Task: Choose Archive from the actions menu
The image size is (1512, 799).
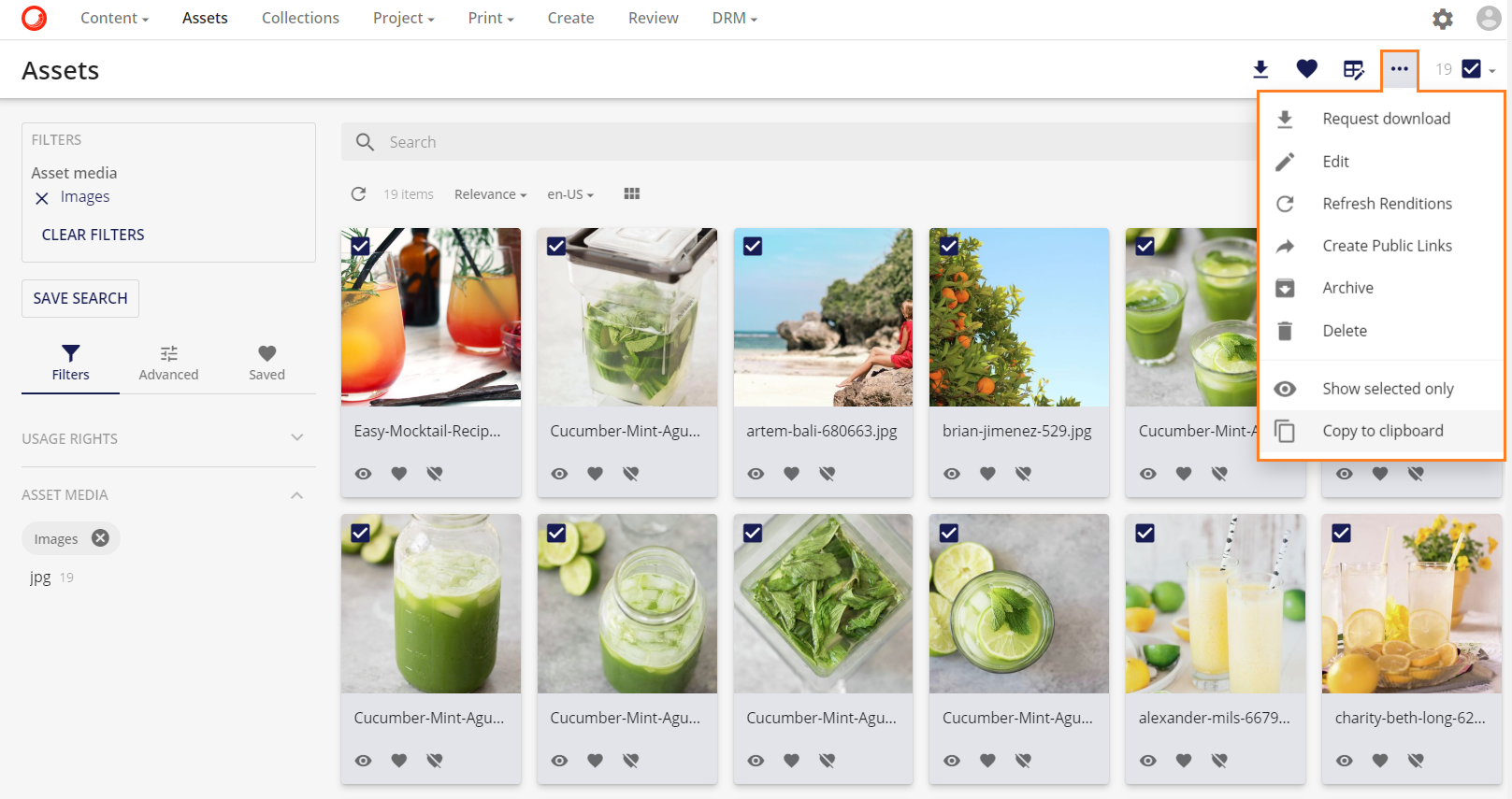Action: 1382,288
